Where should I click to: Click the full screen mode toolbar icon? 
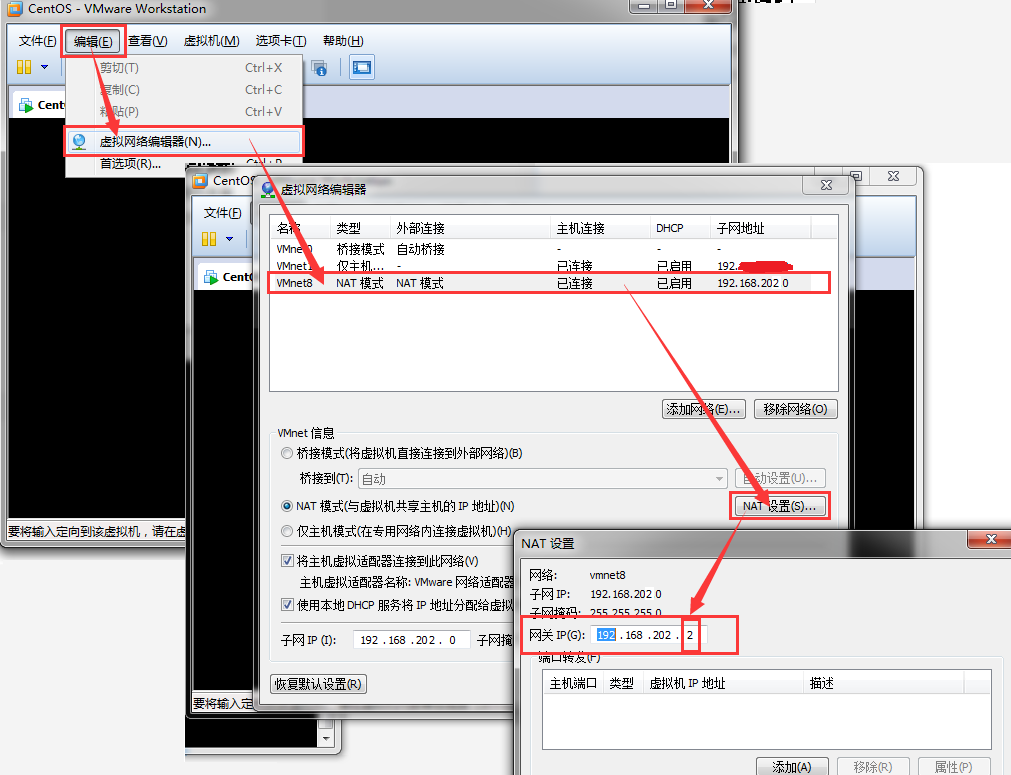tap(362, 67)
